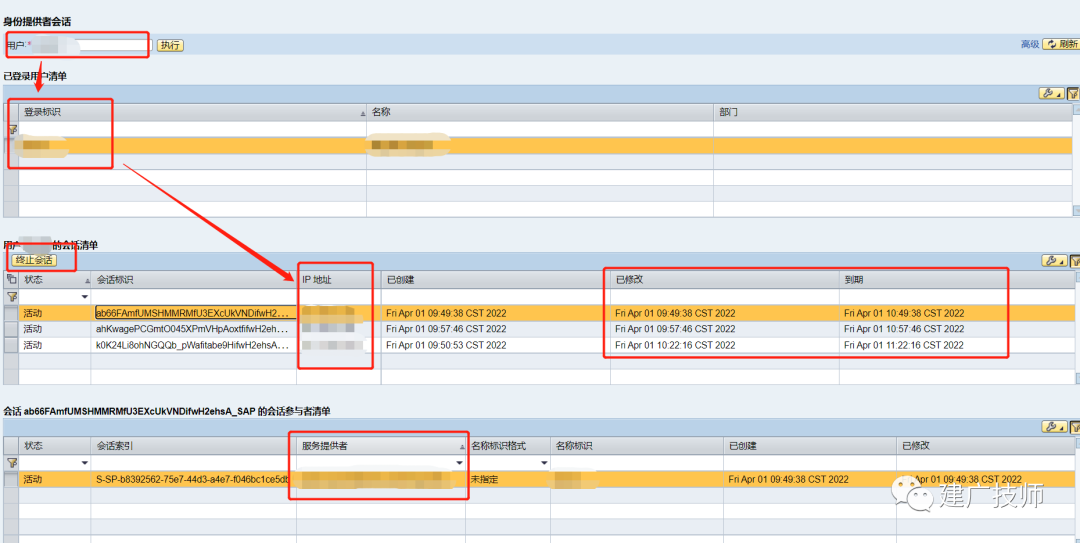Screen dimensions: 1080x543
Task: Click 名称标识格式 column header
Action: pos(508,446)
